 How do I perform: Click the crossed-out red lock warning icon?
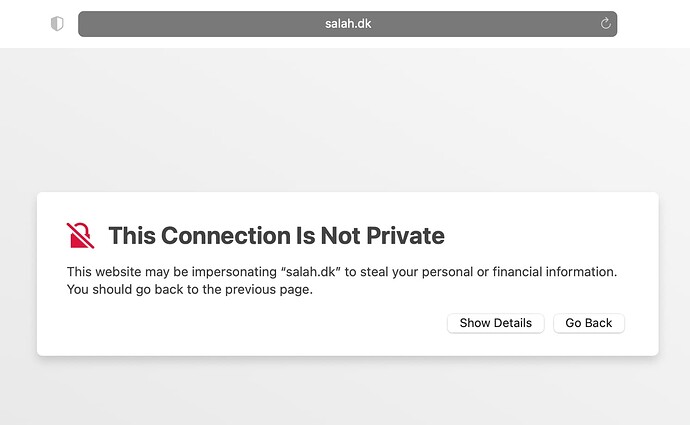80,235
